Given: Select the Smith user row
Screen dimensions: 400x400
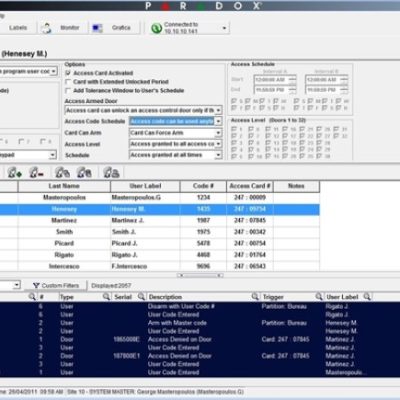Looking at the screenshot, I should (x=160, y=232).
